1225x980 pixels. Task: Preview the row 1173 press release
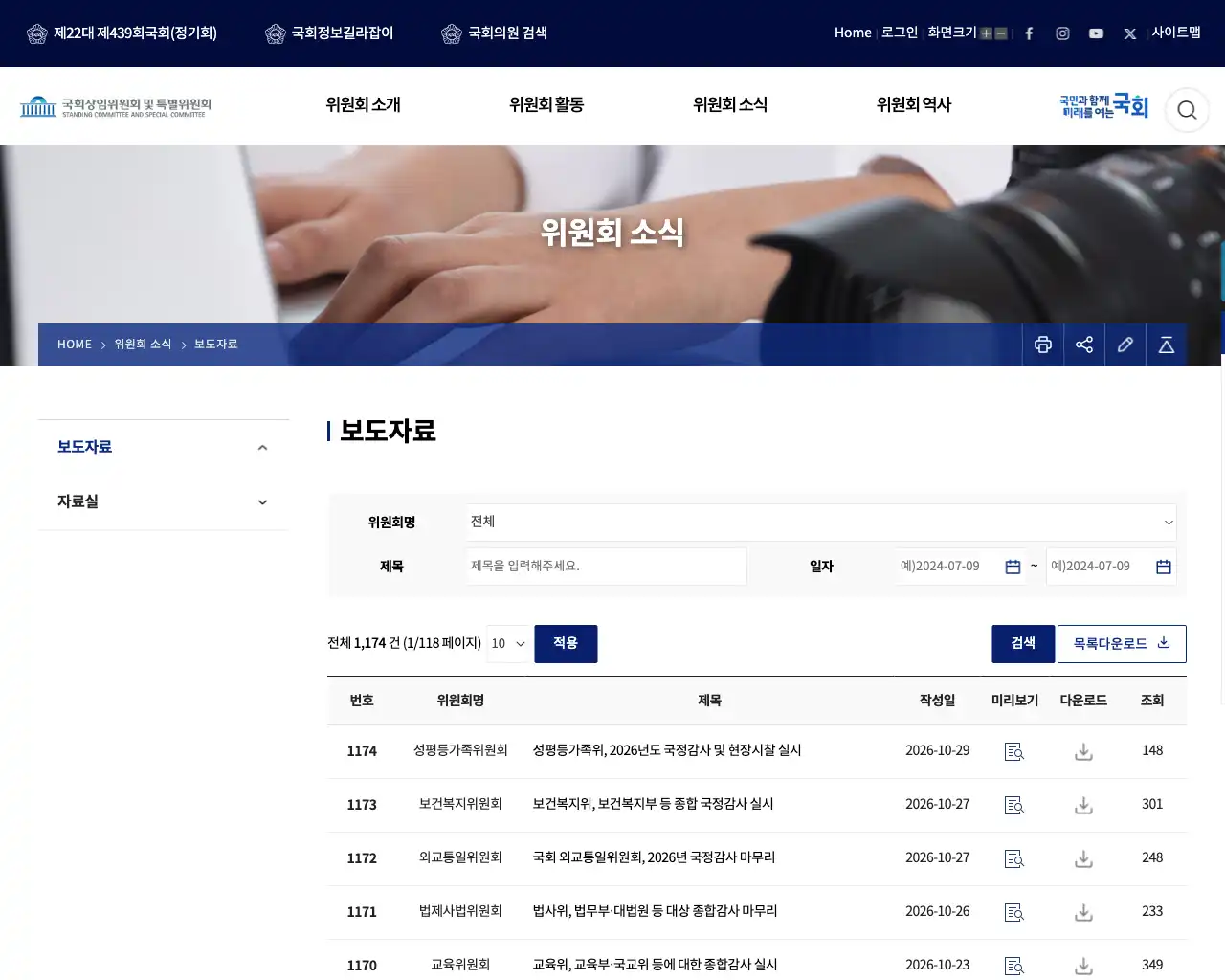coord(1014,806)
